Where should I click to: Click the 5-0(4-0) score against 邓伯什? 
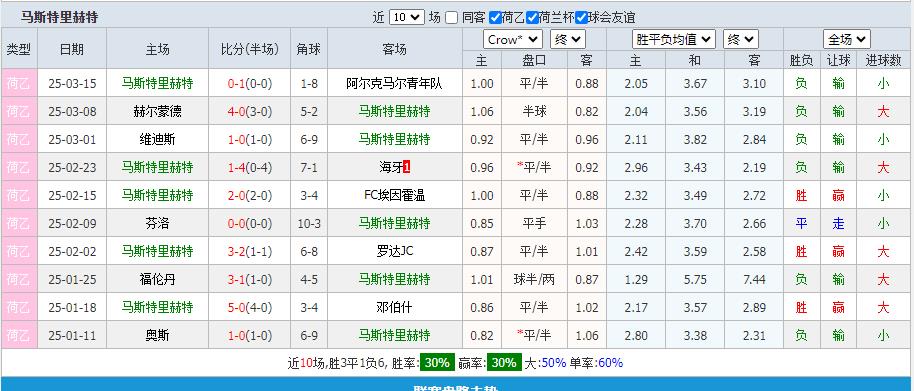click(x=249, y=307)
